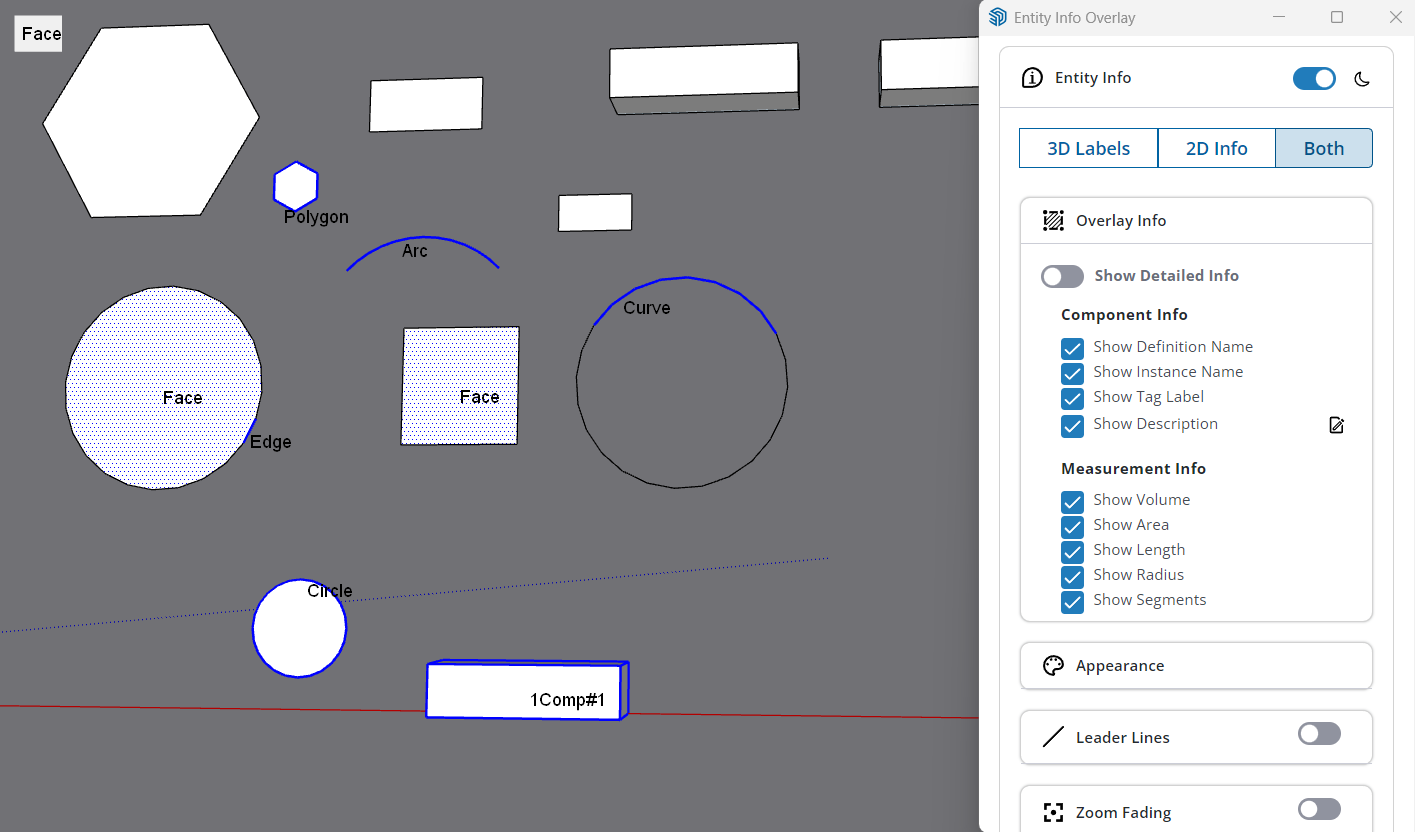Click the SketchUp extension logo in title bar
1415x832 pixels.
[997, 17]
